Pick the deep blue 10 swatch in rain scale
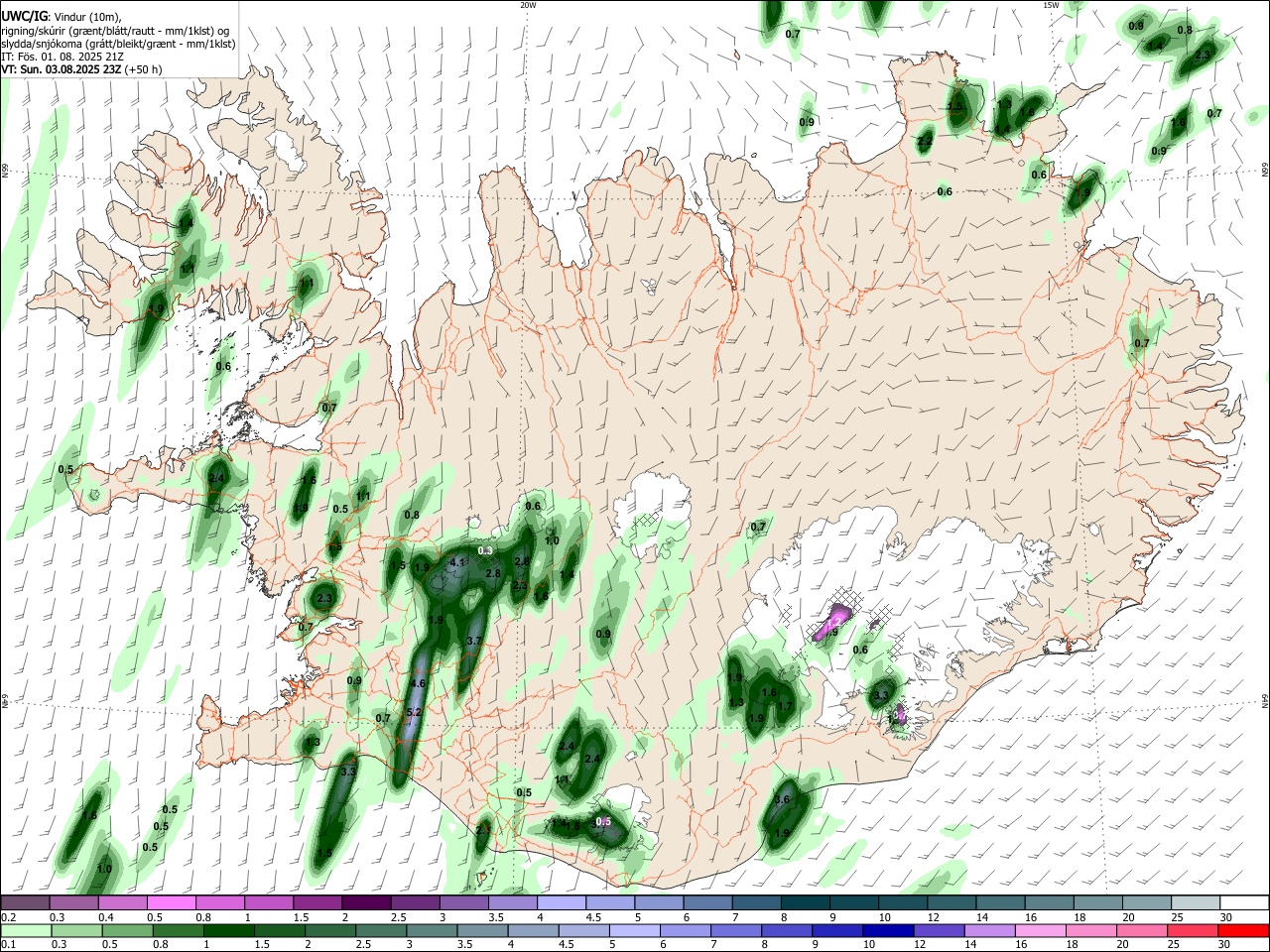 [x=888, y=931]
